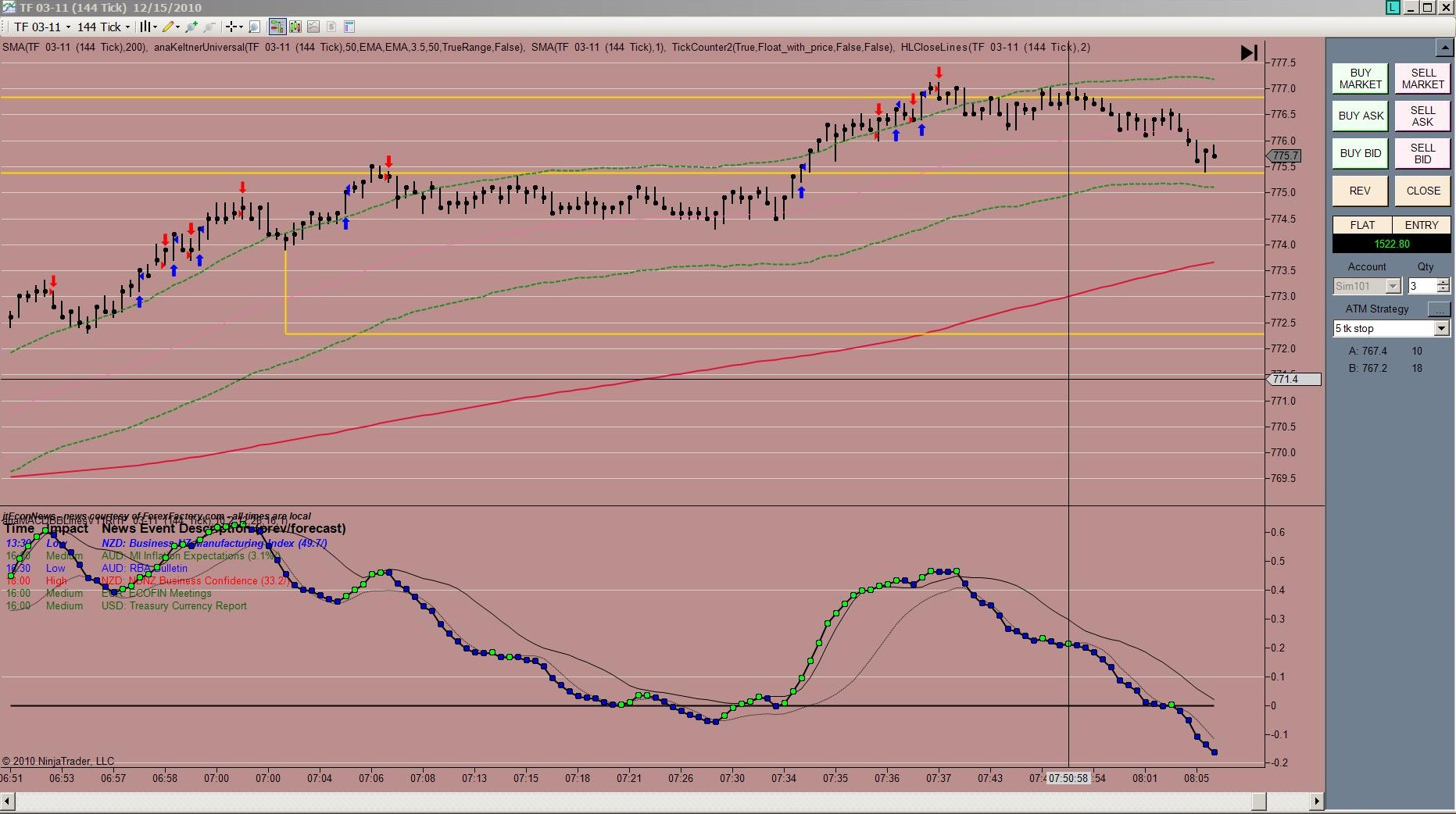
Task: Click the AUD RBA Bulletin news row
Action: pyautogui.click(x=97, y=568)
